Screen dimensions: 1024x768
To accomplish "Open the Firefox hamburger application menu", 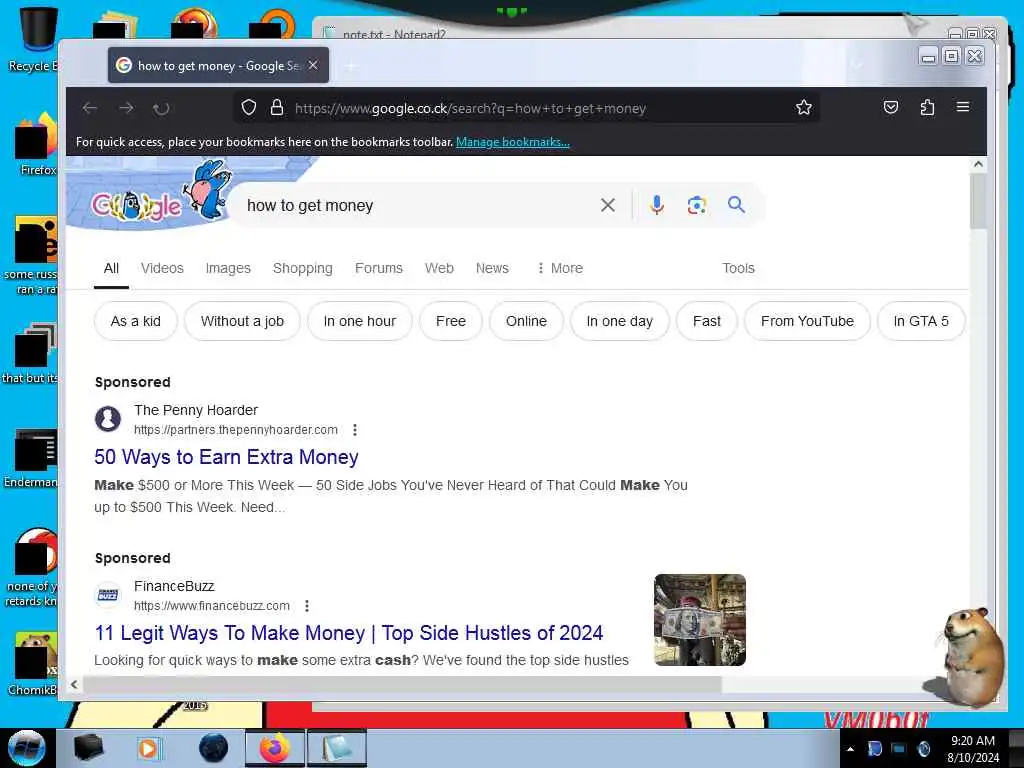I will click(963, 106).
